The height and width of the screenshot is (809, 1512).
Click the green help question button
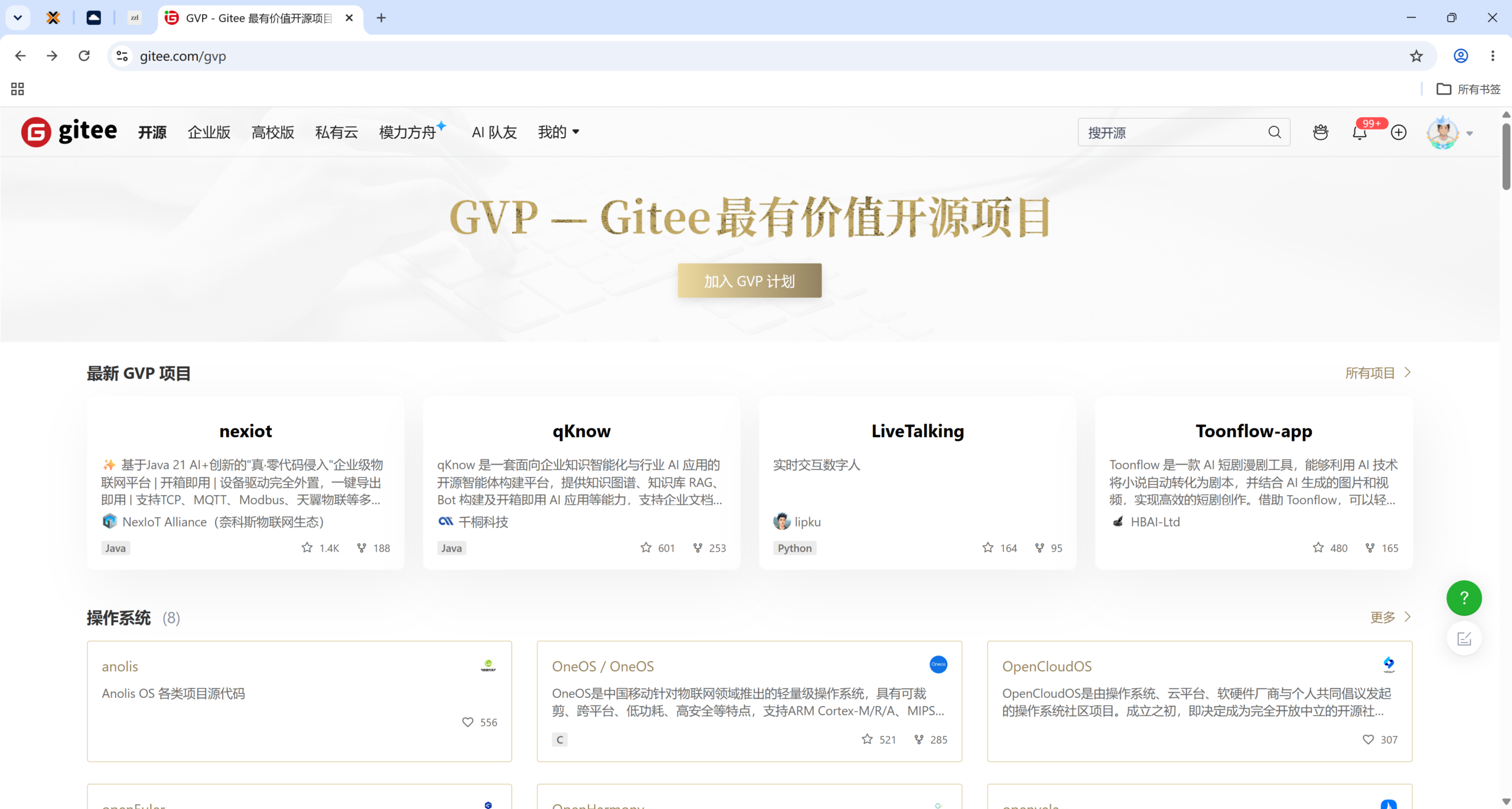click(x=1464, y=598)
